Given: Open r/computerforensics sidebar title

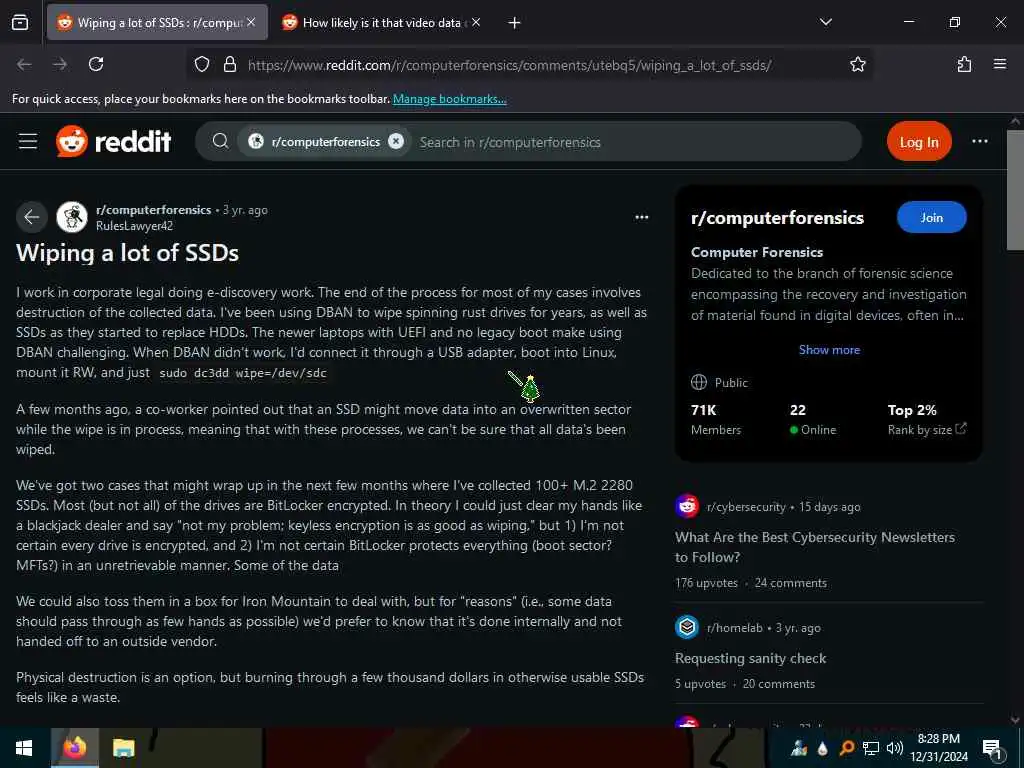Looking at the screenshot, I should click(777, 217).
